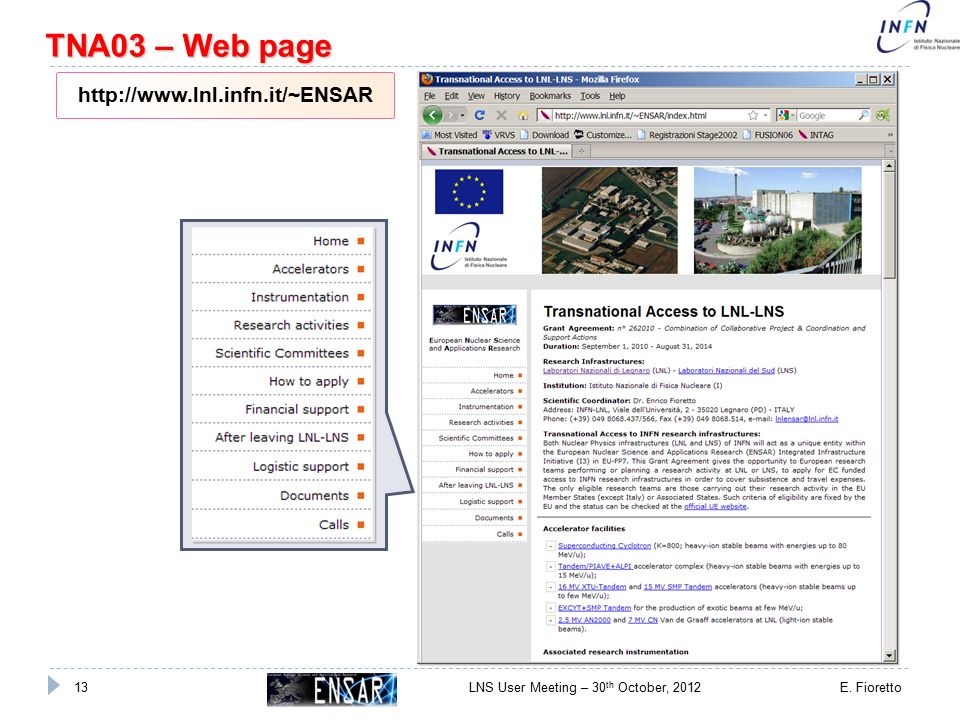The image size is (960, 720).
Task: Open the 2.5 MV AN2000 link
Action: click(584, 620)
